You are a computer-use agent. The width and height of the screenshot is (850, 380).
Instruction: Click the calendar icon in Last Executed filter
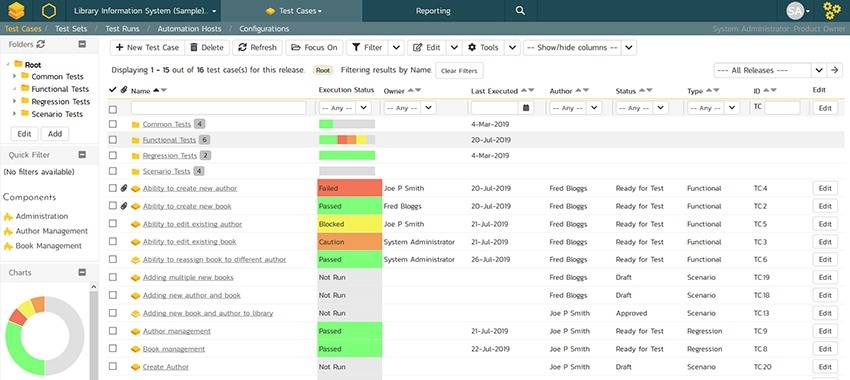[x=526, y=108]
